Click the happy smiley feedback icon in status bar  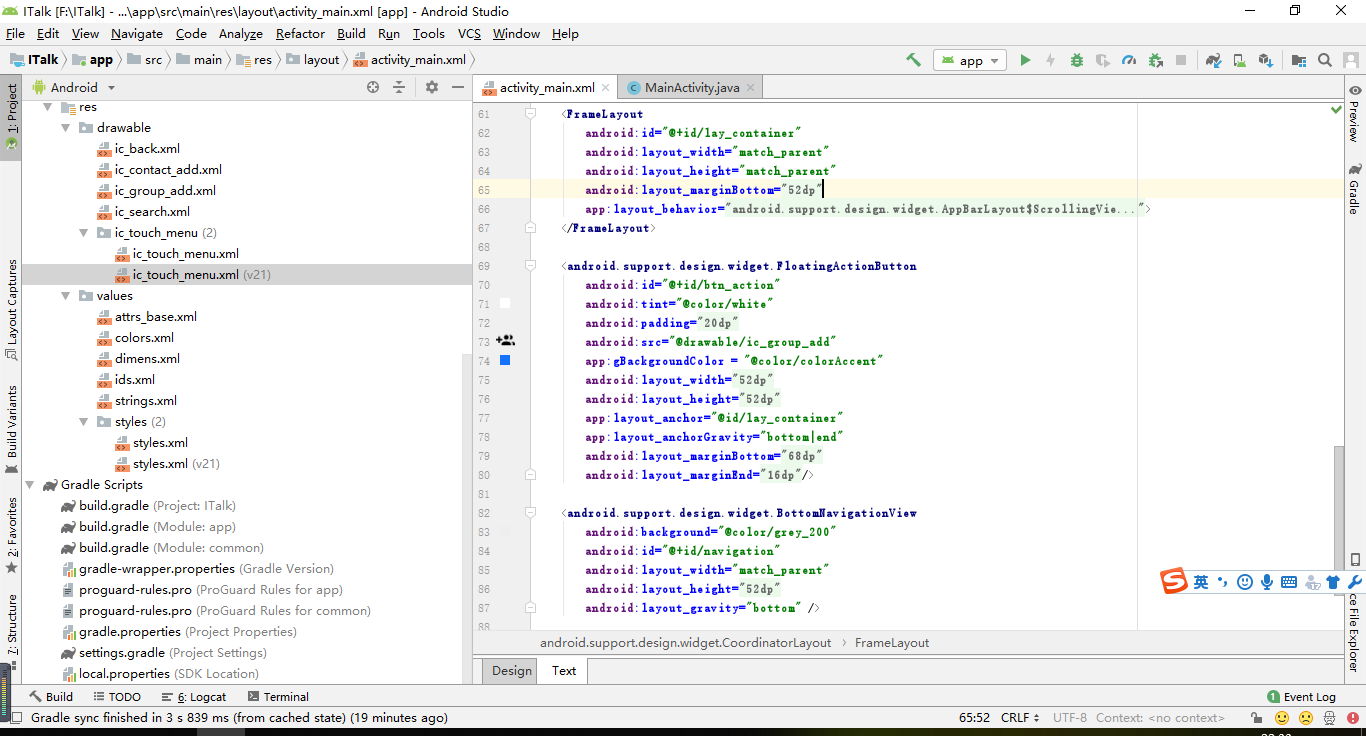coord(1282,718)
